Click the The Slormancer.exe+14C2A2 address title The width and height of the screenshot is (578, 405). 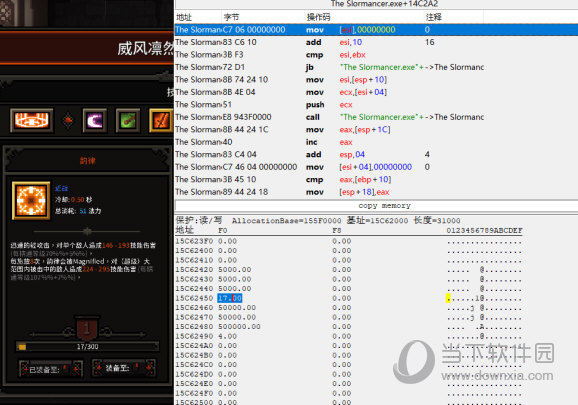(x=384, y=4)
